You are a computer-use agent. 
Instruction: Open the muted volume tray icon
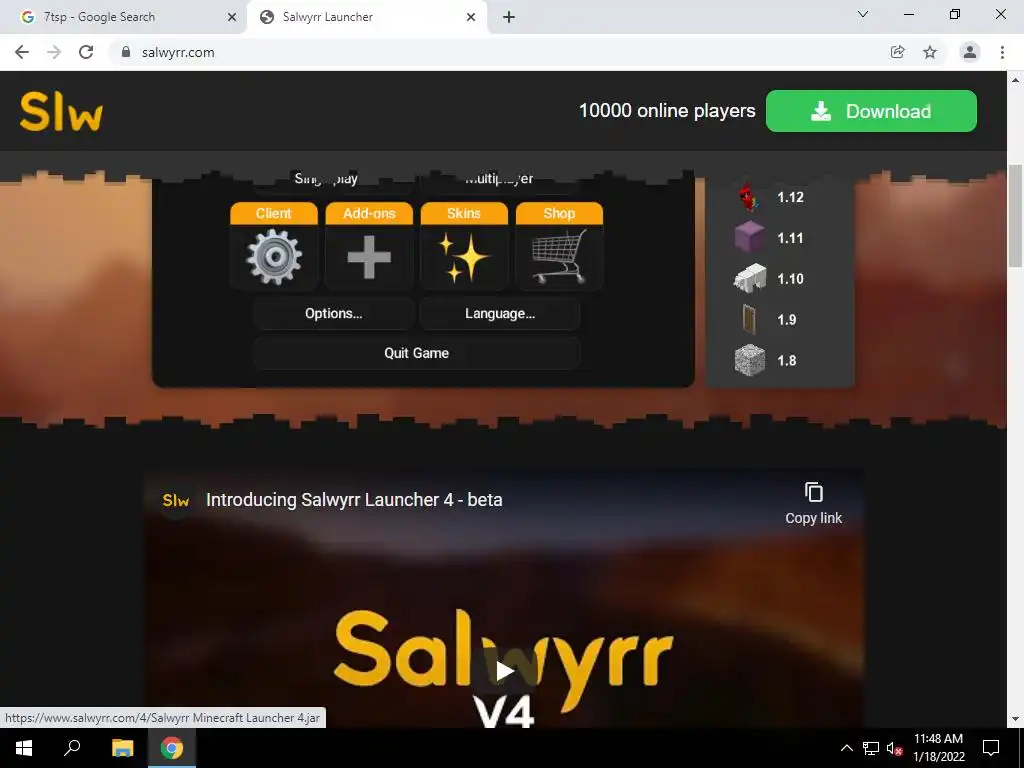tap(895, 748)
